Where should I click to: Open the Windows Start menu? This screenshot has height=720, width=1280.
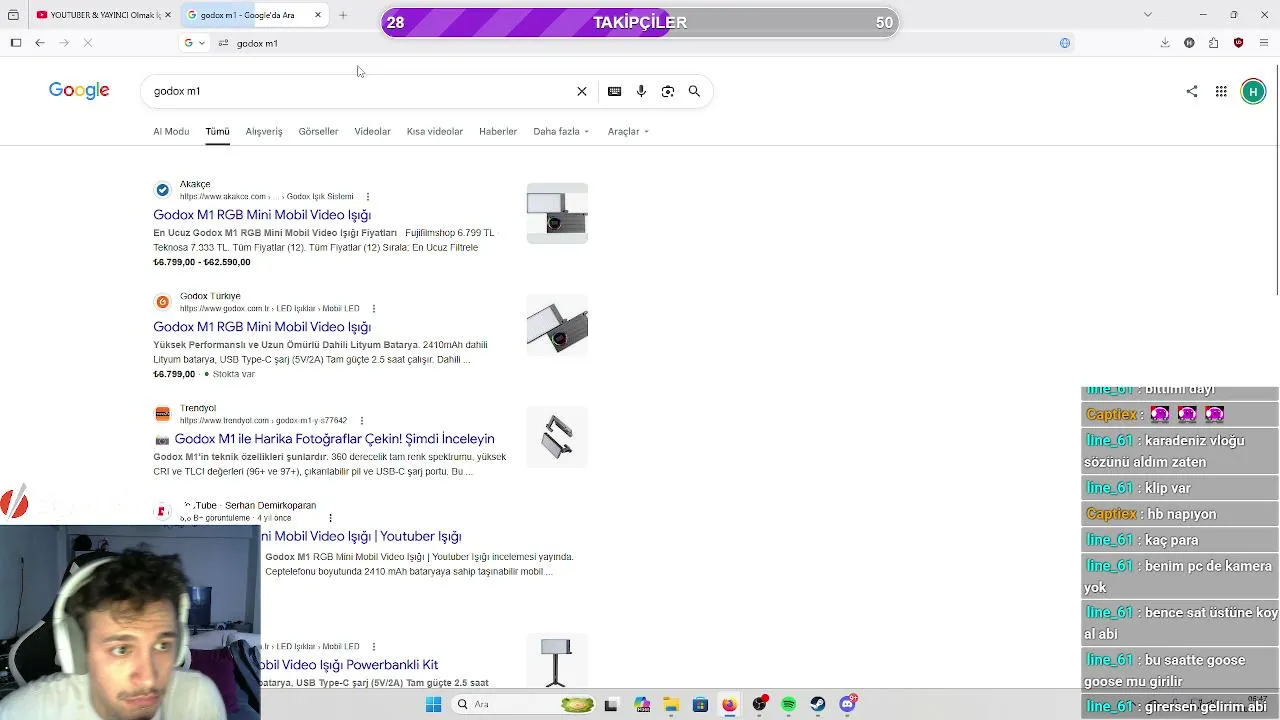[x=433, y=704]
